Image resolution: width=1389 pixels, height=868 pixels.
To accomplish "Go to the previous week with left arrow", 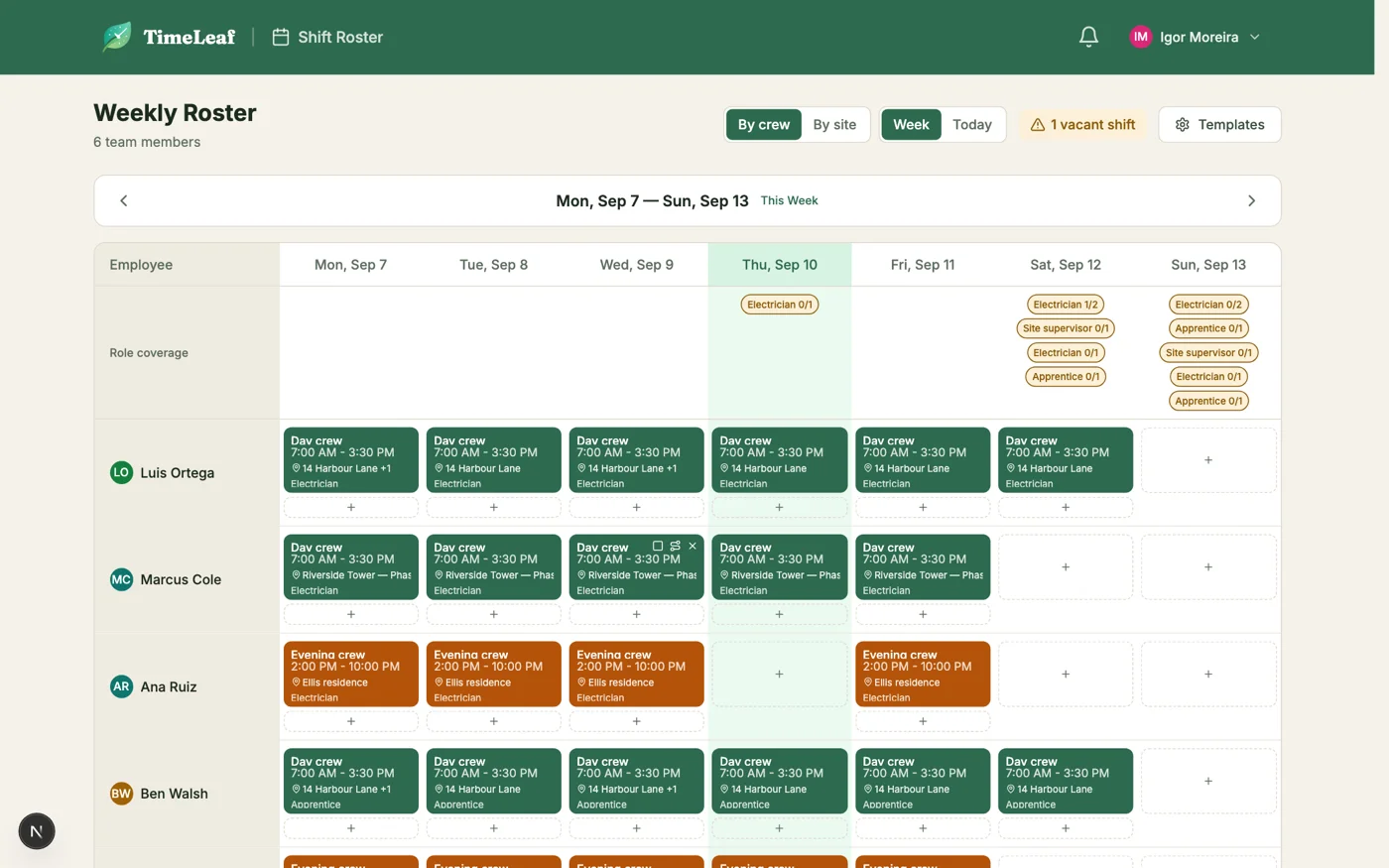I will 124,200.
